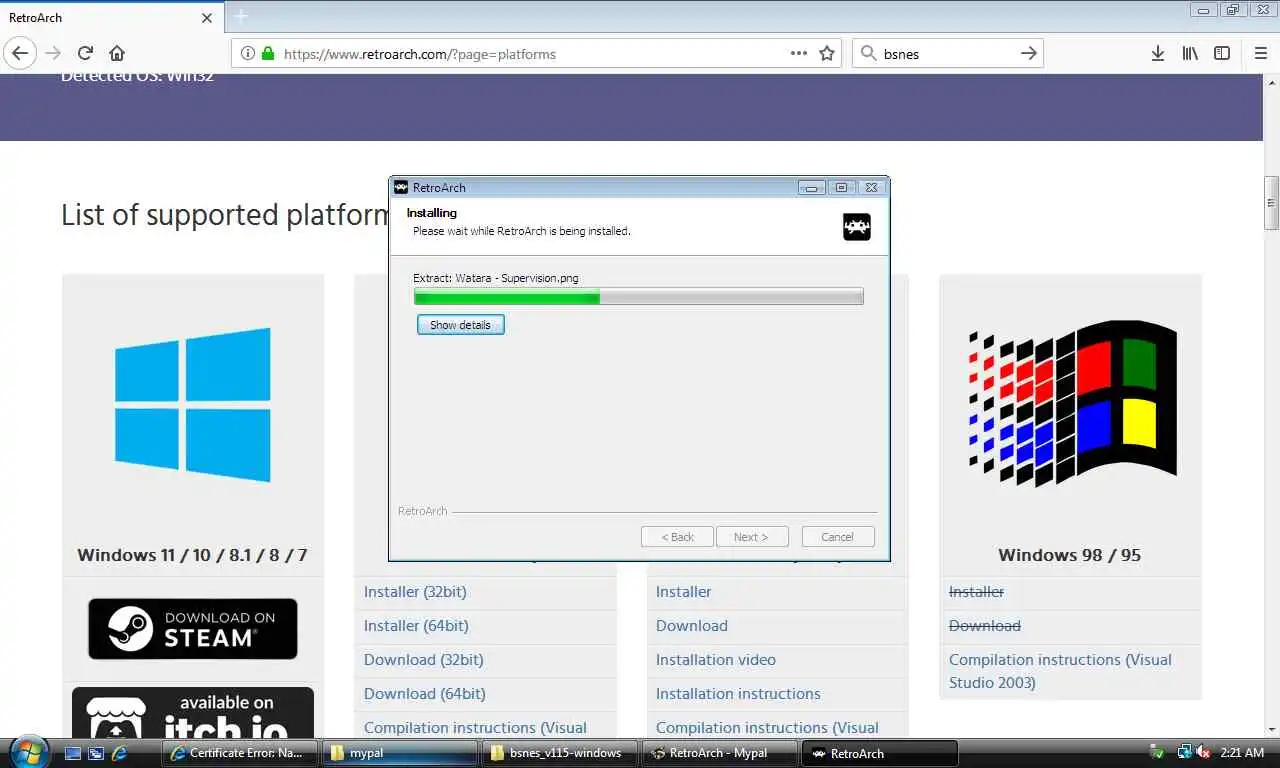
Task: Click the muted volume tray icon
Action: [1203, 752]
